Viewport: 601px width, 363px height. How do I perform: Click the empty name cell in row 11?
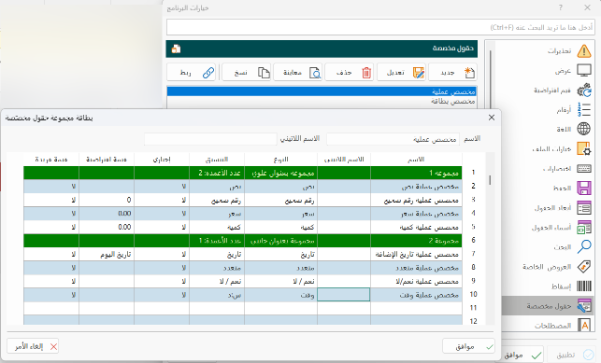pyautogui.click(x=416, y=308)
